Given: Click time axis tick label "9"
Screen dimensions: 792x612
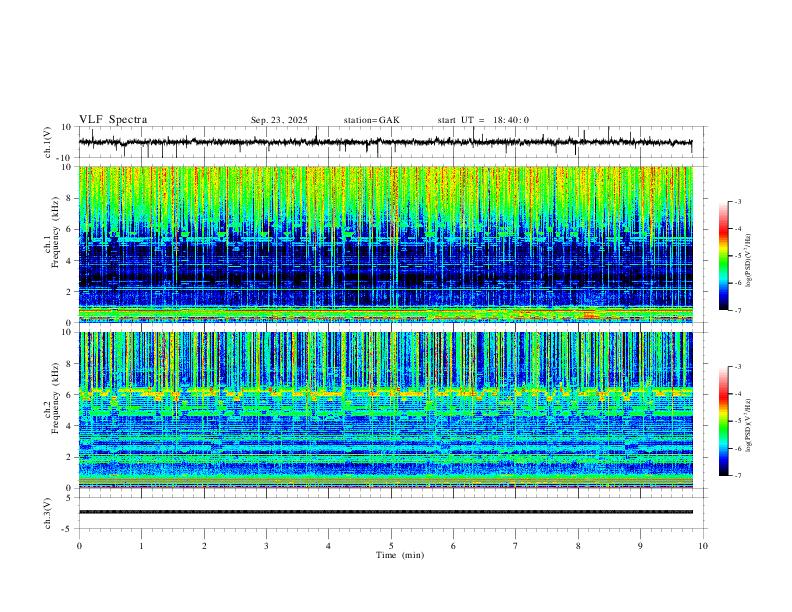Looking at the screenshot, I should pos(640,546).
